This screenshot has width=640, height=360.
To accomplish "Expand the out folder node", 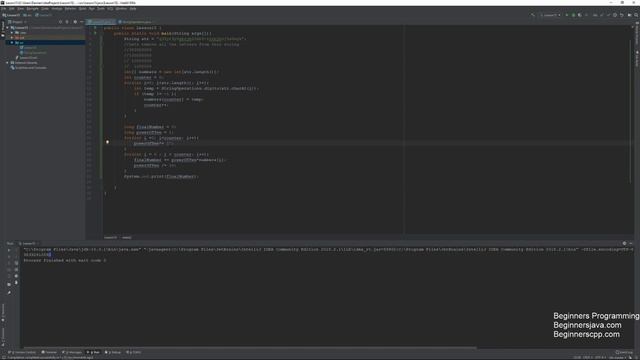I will [x=12, y=38].
